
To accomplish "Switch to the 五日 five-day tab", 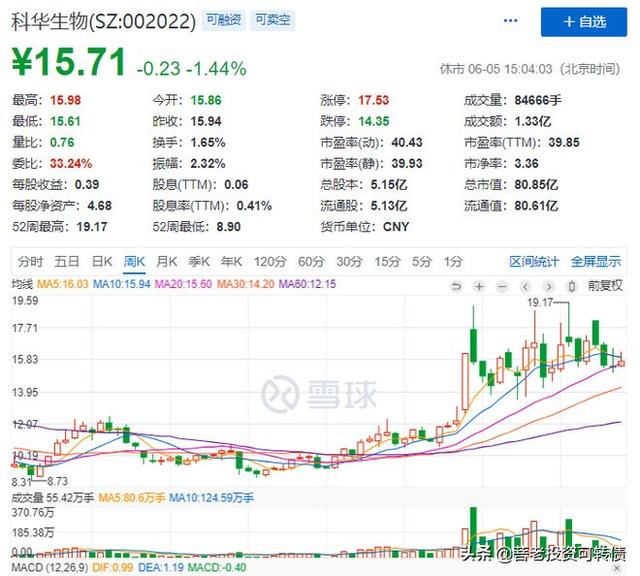I will click(x=67, y=261).
